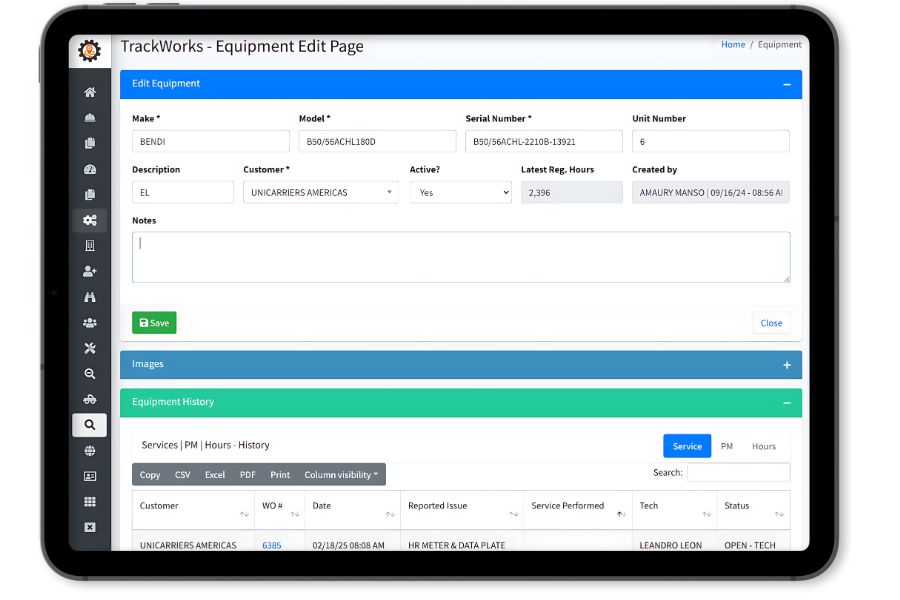This screenshot has height=600, width=900.
Task: Sort table by Status column arrows
Action: [779, 514]
